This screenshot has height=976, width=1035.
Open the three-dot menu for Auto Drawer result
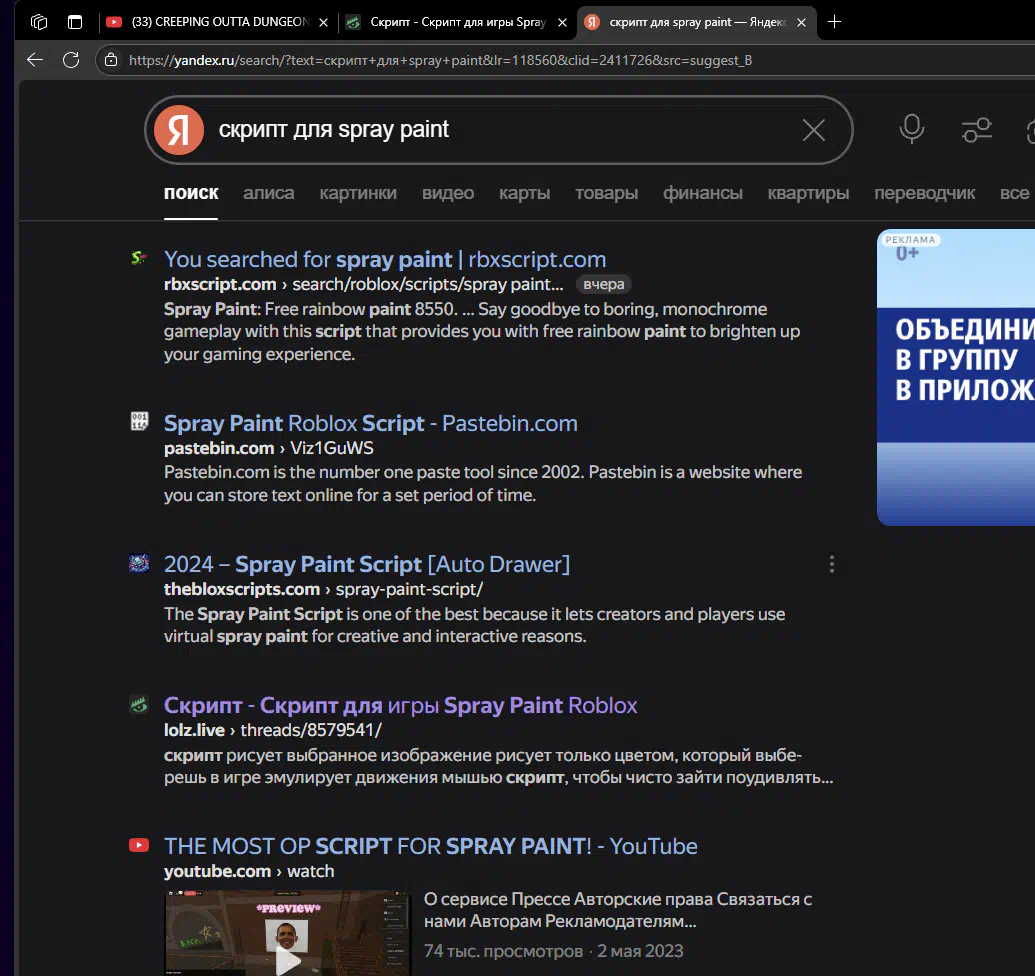(831, 564)
